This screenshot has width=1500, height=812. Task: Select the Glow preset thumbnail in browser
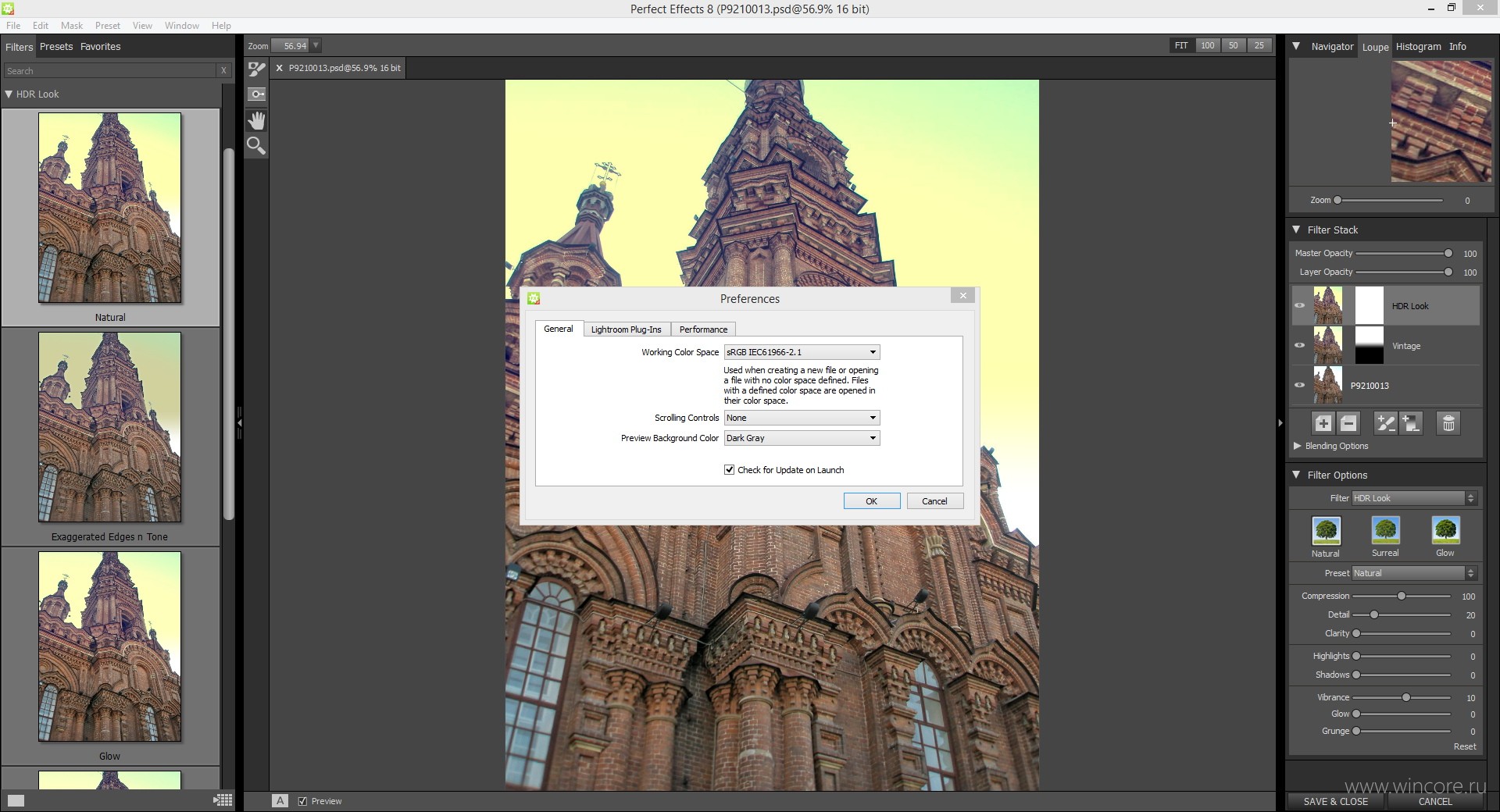[x=109, y=646]
